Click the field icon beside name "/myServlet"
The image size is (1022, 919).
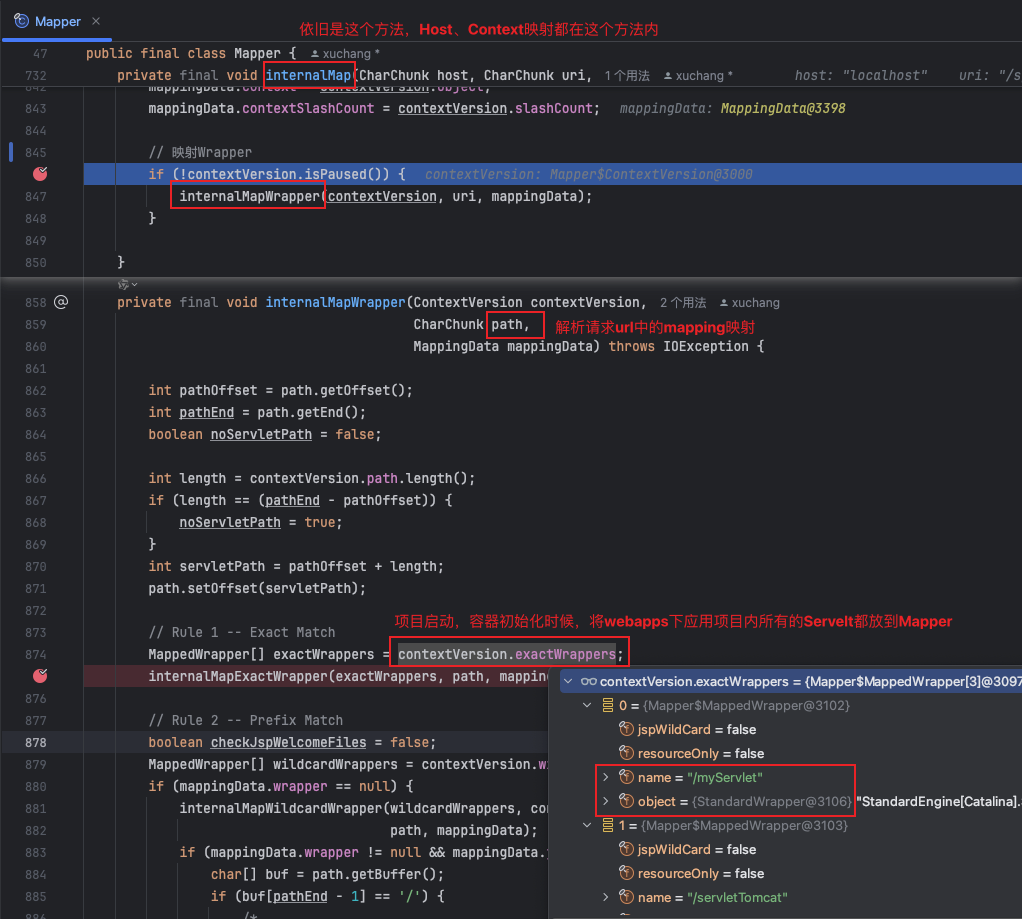pyautogui.click(x=626, y=777)
